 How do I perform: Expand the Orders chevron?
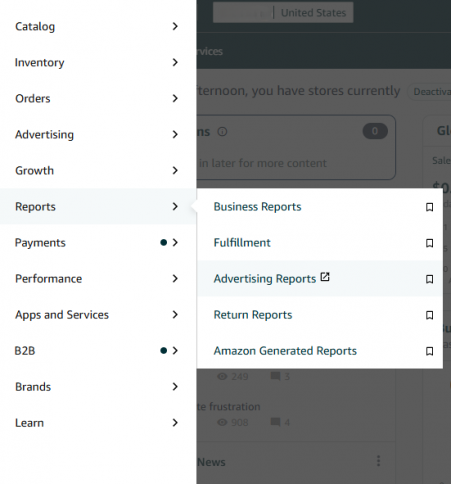point(175,98)
